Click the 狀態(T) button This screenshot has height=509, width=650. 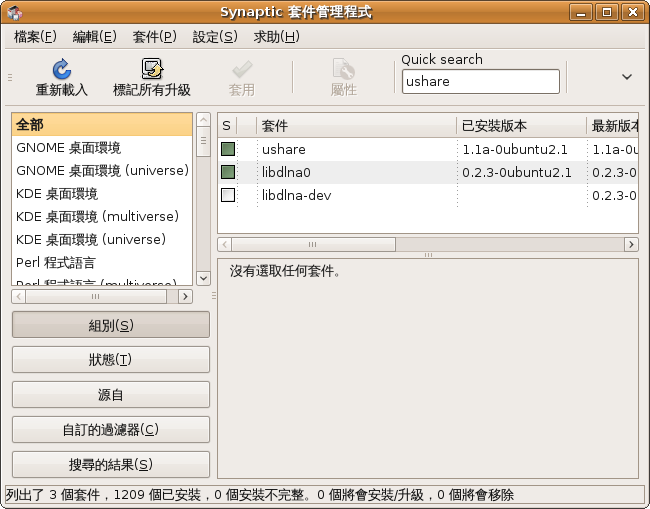111,359
